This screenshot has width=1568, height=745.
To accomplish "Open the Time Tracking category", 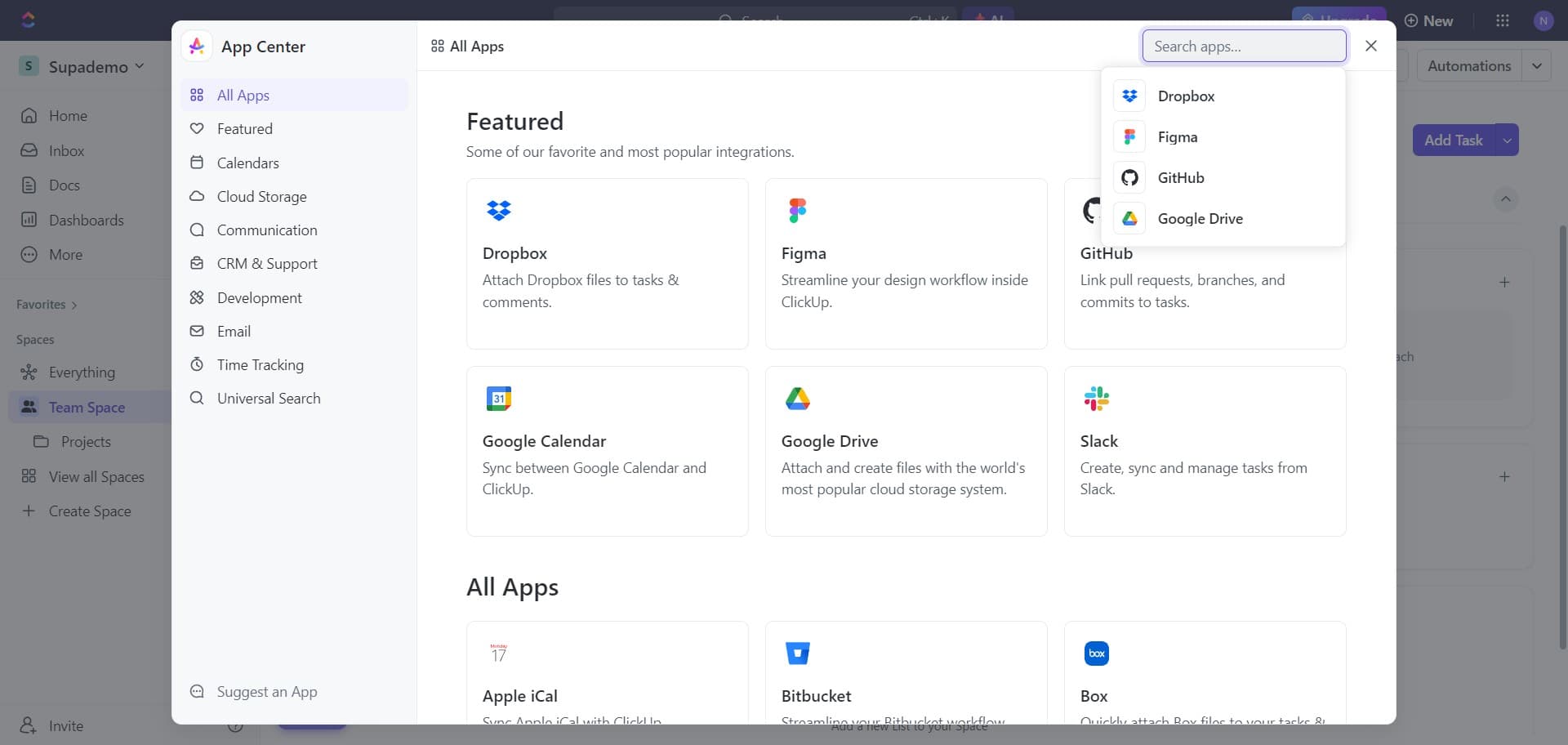I will [x=261, y=364].
